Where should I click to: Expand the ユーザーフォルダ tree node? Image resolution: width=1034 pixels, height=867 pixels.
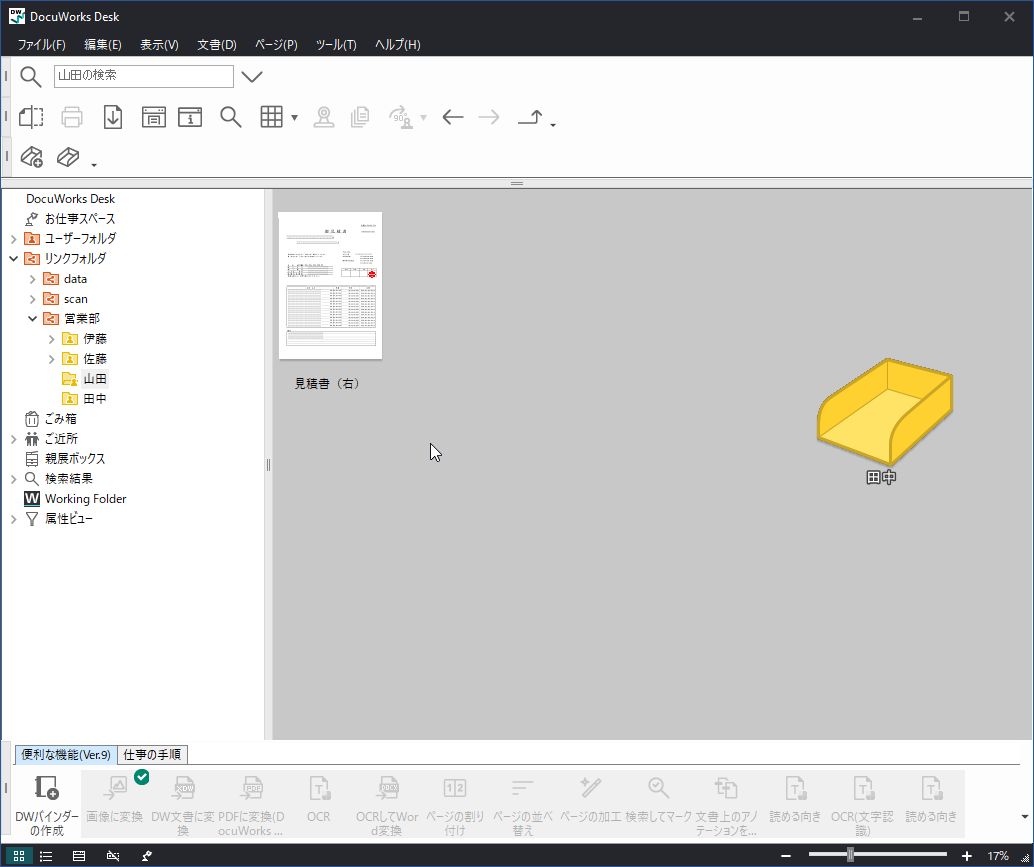click(x=14, y=239)
